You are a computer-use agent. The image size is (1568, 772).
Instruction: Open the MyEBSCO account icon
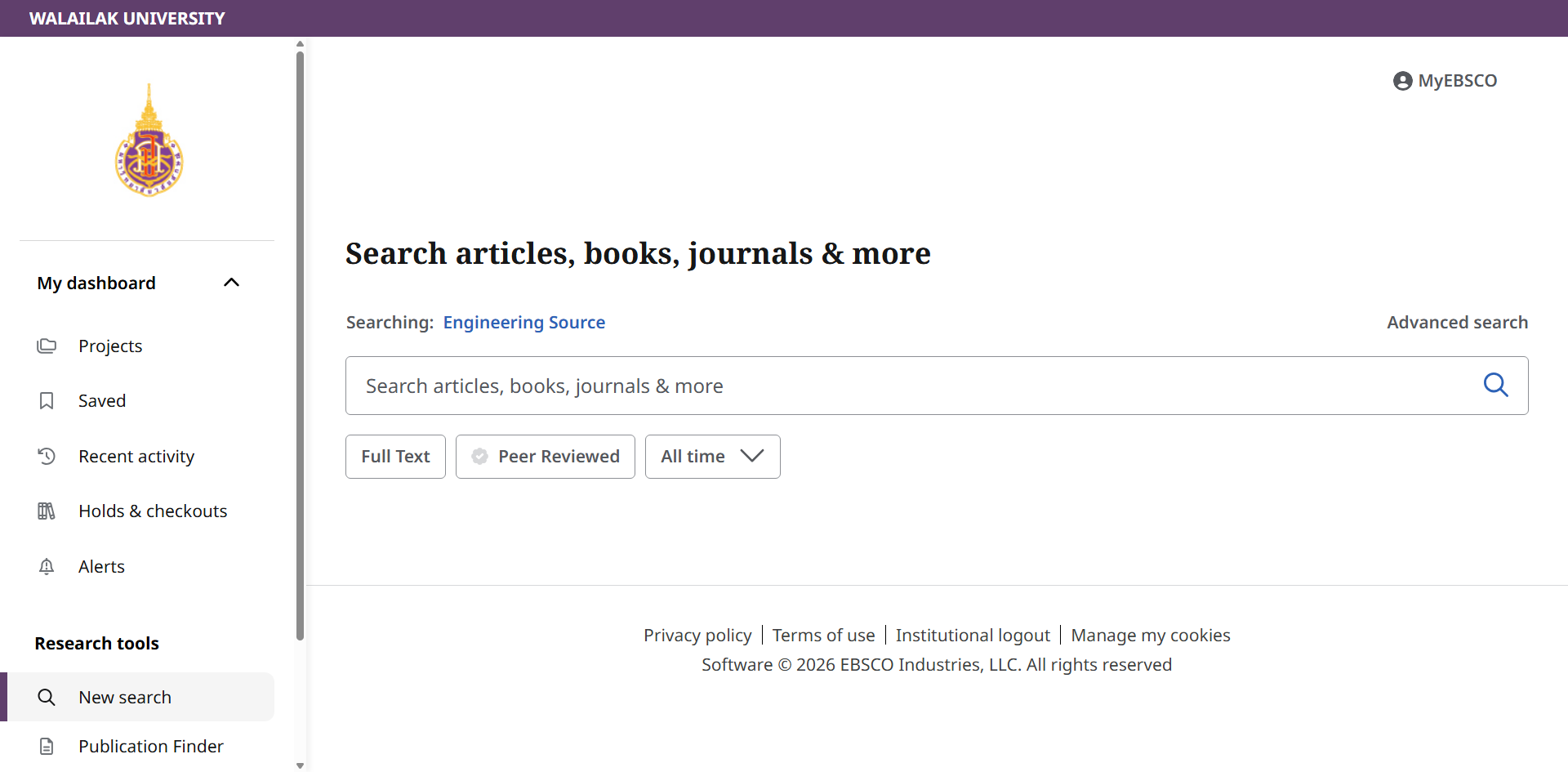[1402, 81]
